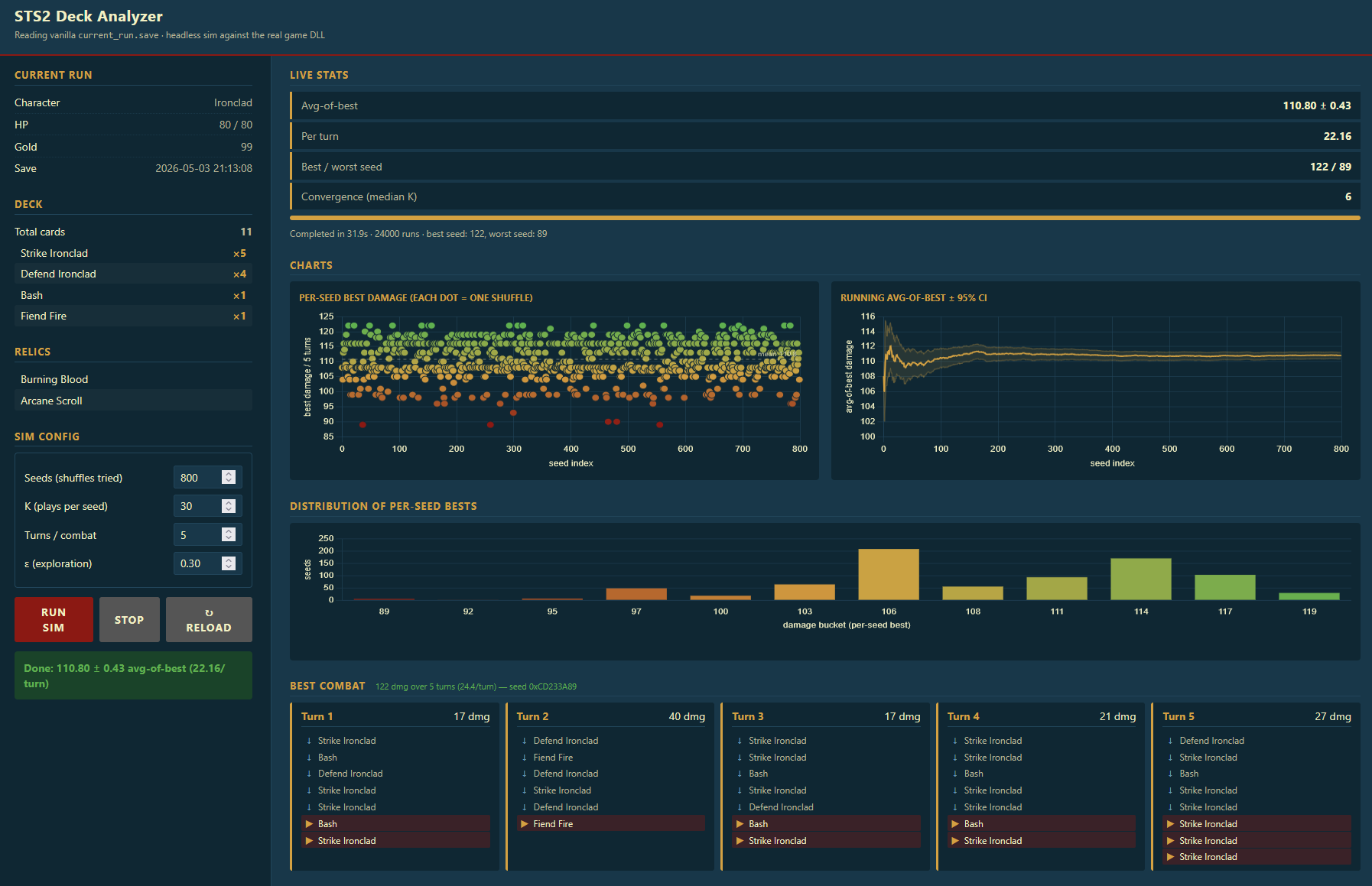Click the Avg-of-best stat row
The height and width of the screenshot is (886, 1372).
click(x=825, y=105)
